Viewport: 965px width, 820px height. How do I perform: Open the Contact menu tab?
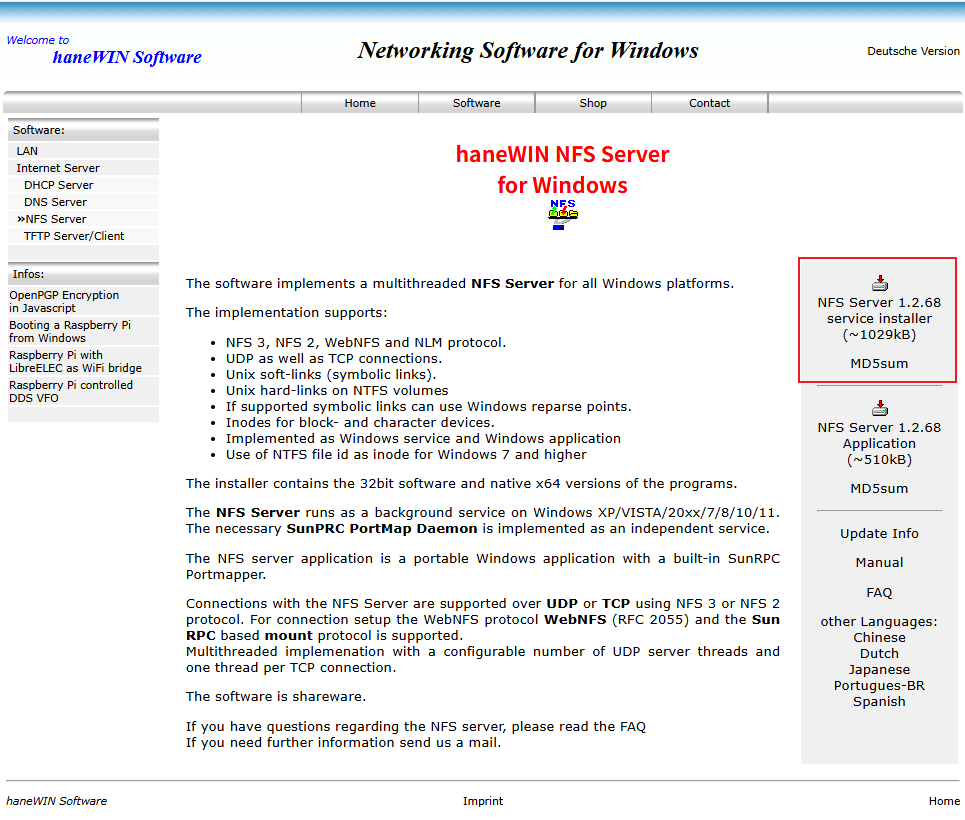(709, 103)
